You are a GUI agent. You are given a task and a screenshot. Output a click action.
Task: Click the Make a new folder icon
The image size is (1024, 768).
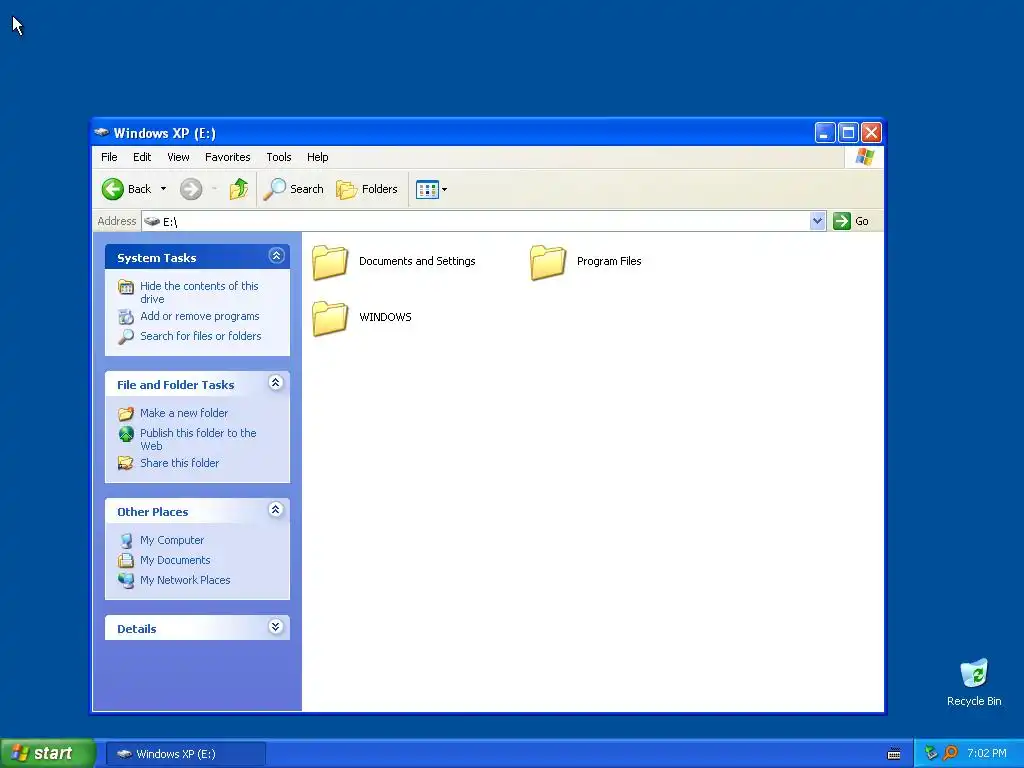pos(126,413)
